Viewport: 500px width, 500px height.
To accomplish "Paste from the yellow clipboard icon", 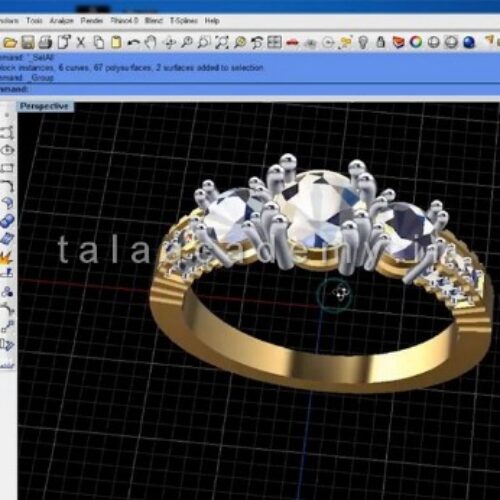I will point(116,42).
